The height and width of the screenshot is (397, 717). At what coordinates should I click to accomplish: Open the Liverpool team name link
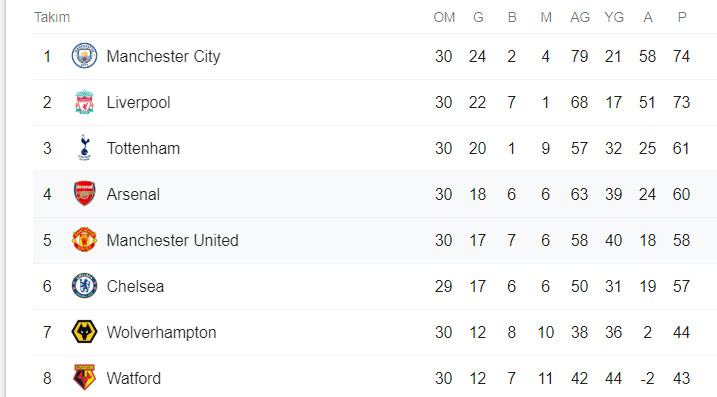tap(138, 102)
